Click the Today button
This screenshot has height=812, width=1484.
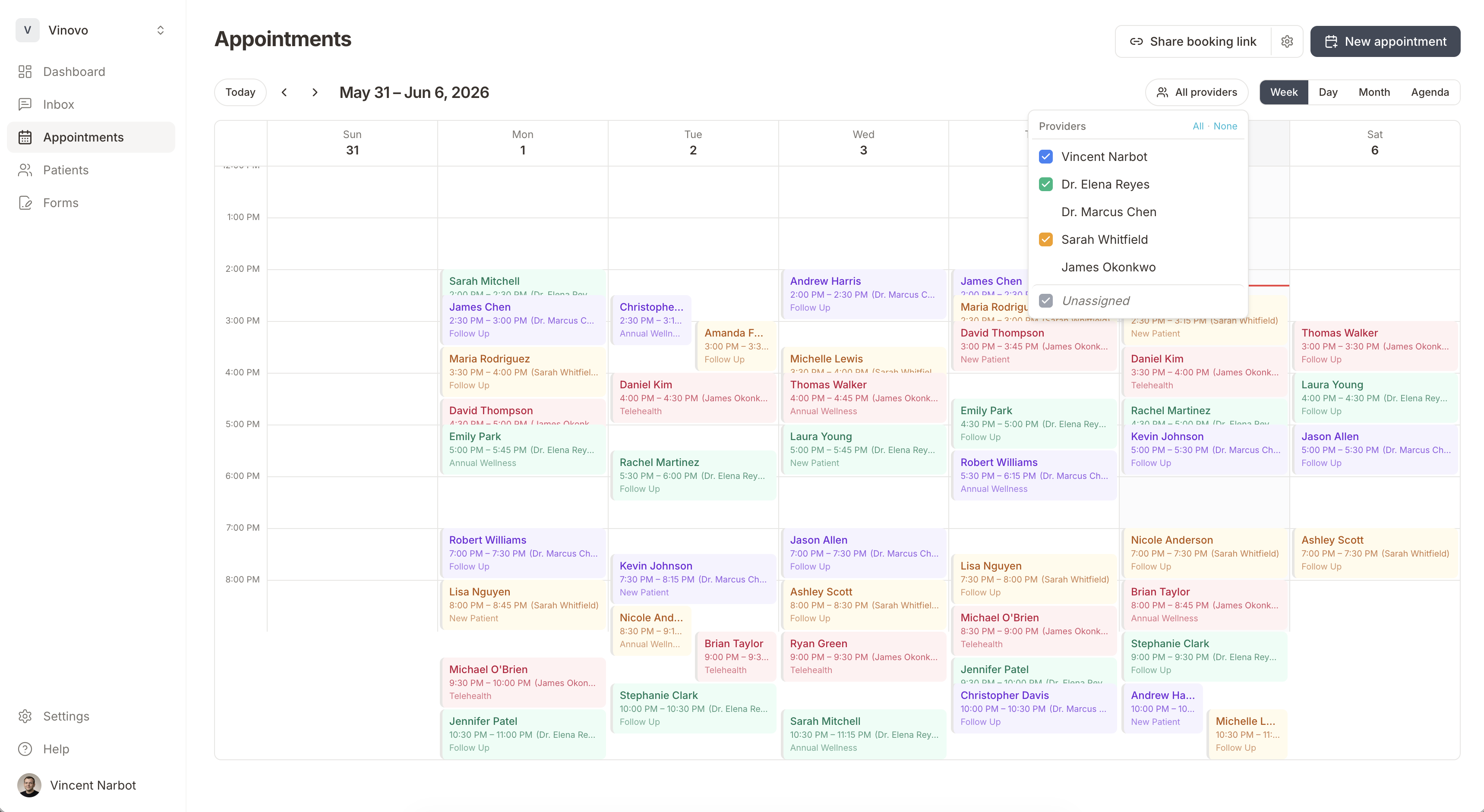tap(240, 92)
